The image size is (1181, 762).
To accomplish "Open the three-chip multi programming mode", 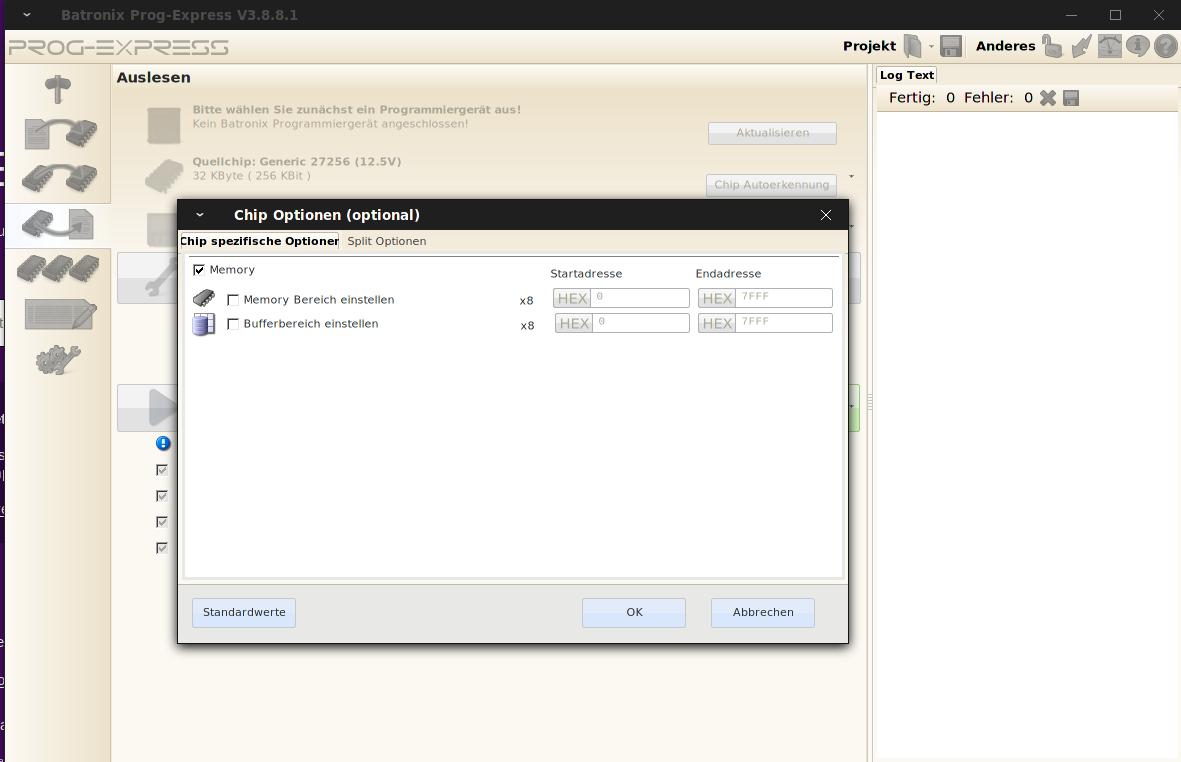I will [58, 268].
